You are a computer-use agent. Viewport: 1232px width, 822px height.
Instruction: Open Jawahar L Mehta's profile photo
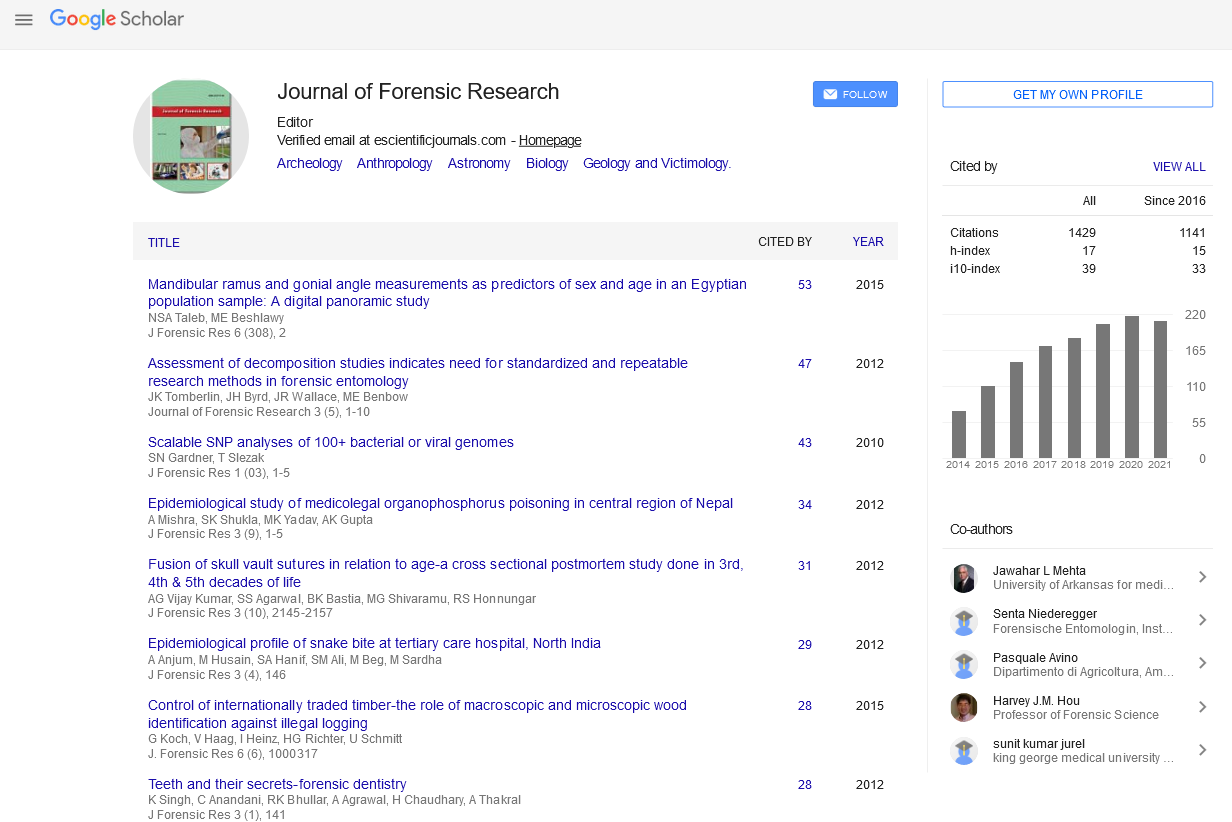pos(963,578)
